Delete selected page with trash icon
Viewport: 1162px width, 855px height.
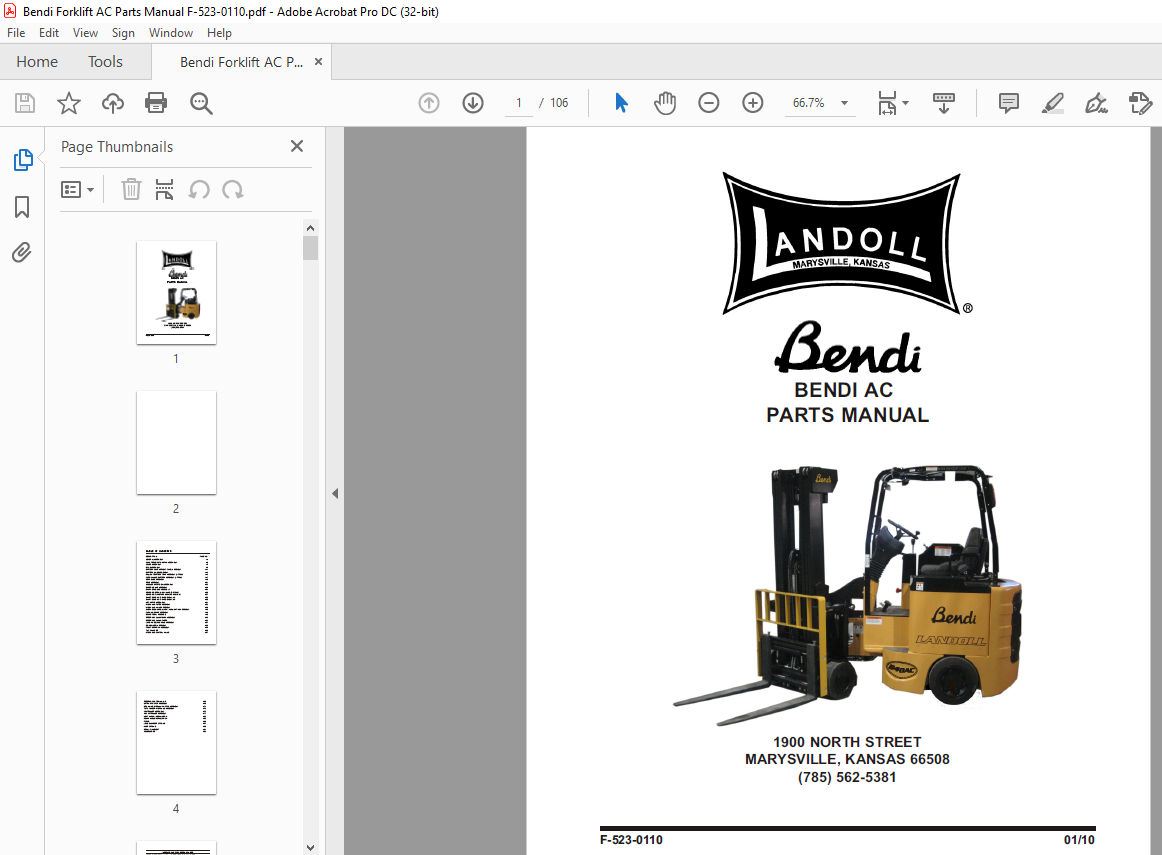point(131,190)
